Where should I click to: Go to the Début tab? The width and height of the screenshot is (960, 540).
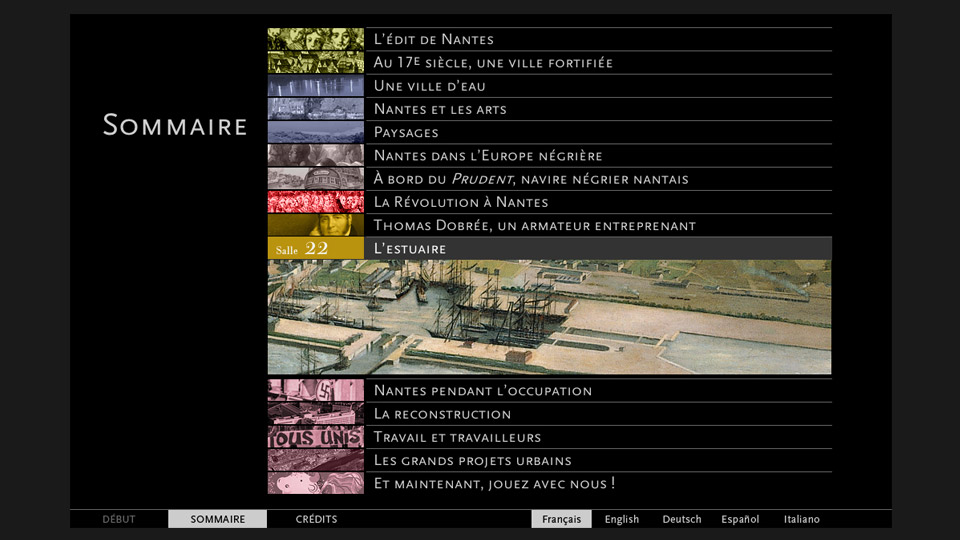pos(119,519)
